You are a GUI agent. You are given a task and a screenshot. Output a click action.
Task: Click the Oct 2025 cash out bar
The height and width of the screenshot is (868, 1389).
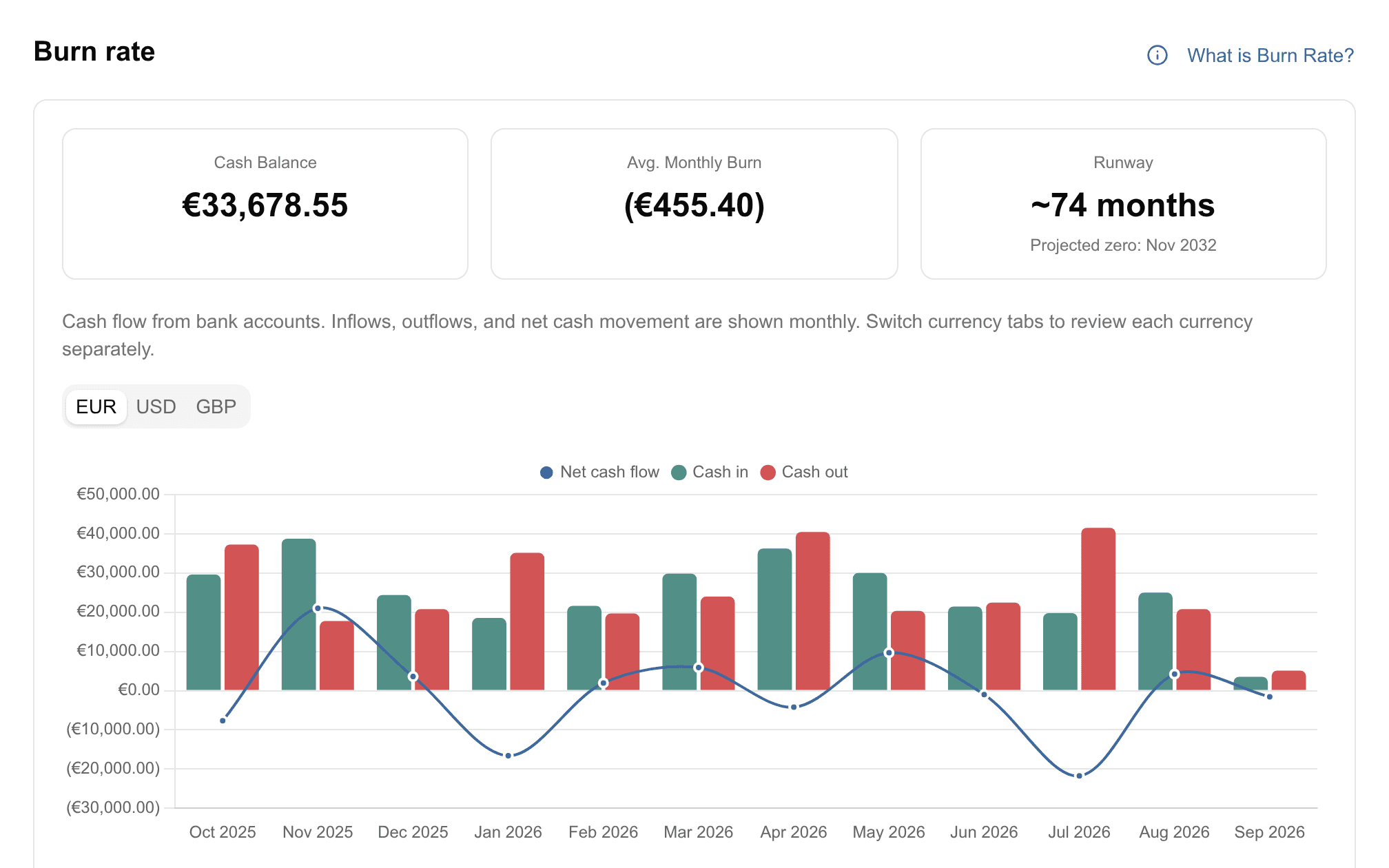tap(242, 617)
